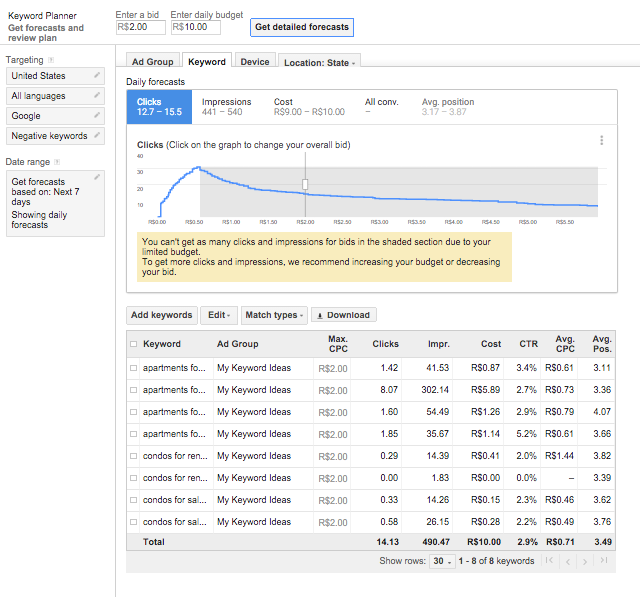
Task: Edit the United States targeting pencil icon
Action: coord(97,75)
